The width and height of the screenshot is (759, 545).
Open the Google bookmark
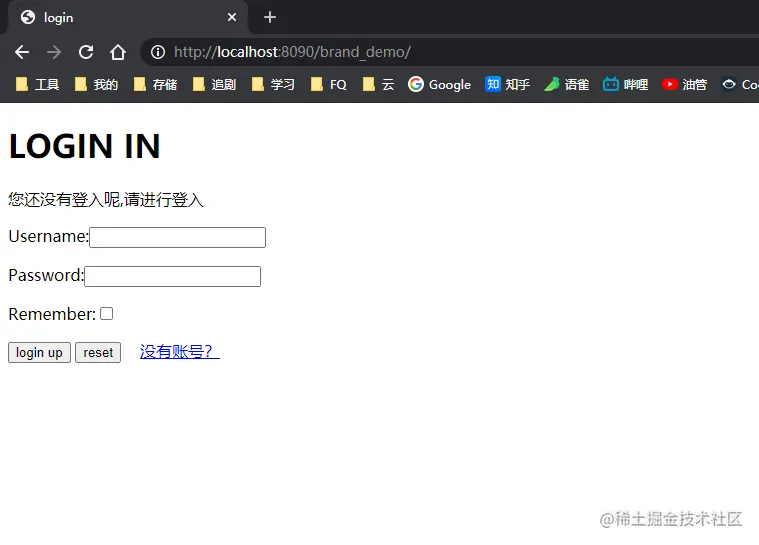coord(440,85)
